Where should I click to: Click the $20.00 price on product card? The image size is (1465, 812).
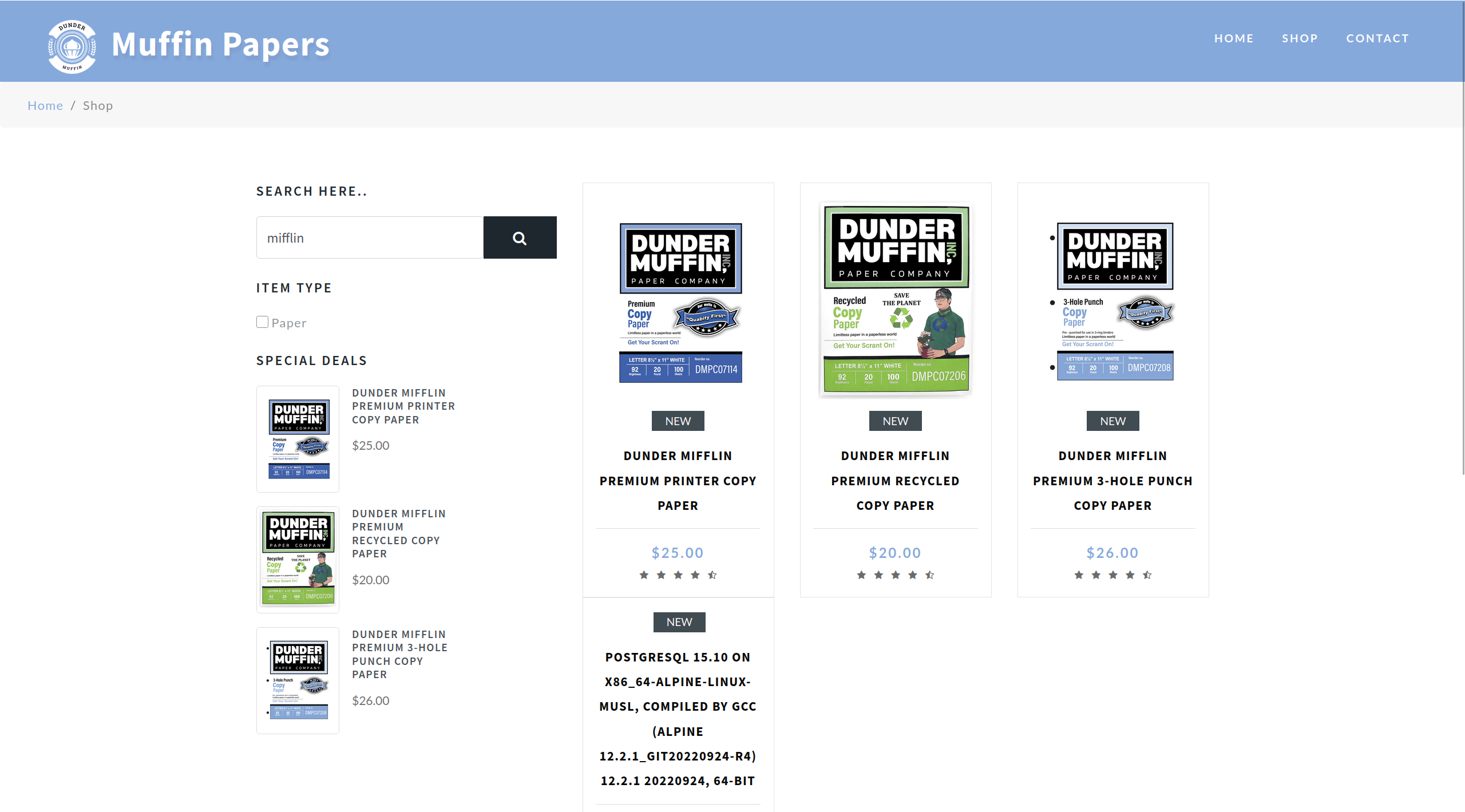[896, 553]
